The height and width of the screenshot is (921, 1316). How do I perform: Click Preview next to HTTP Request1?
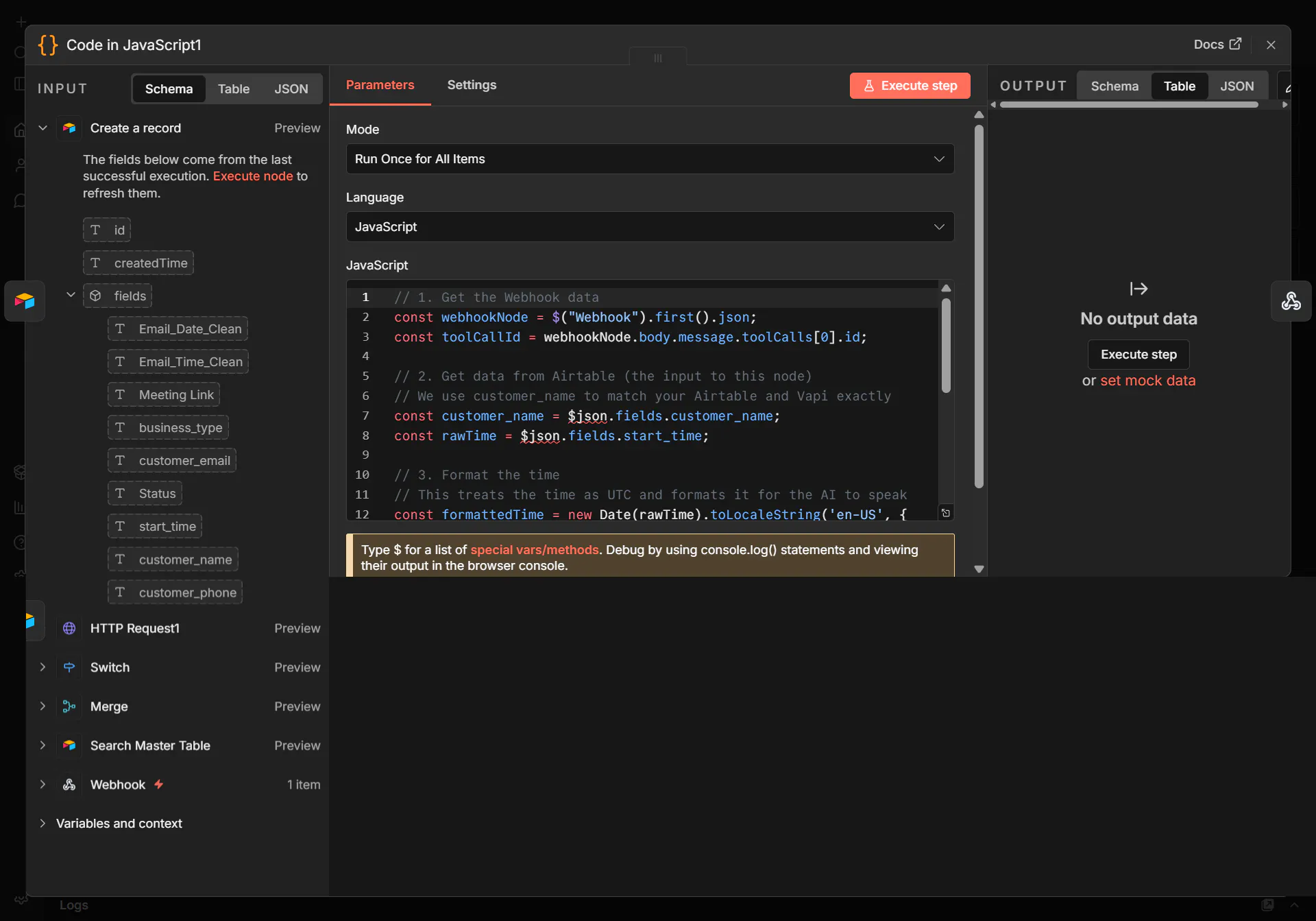coord(297,628)
